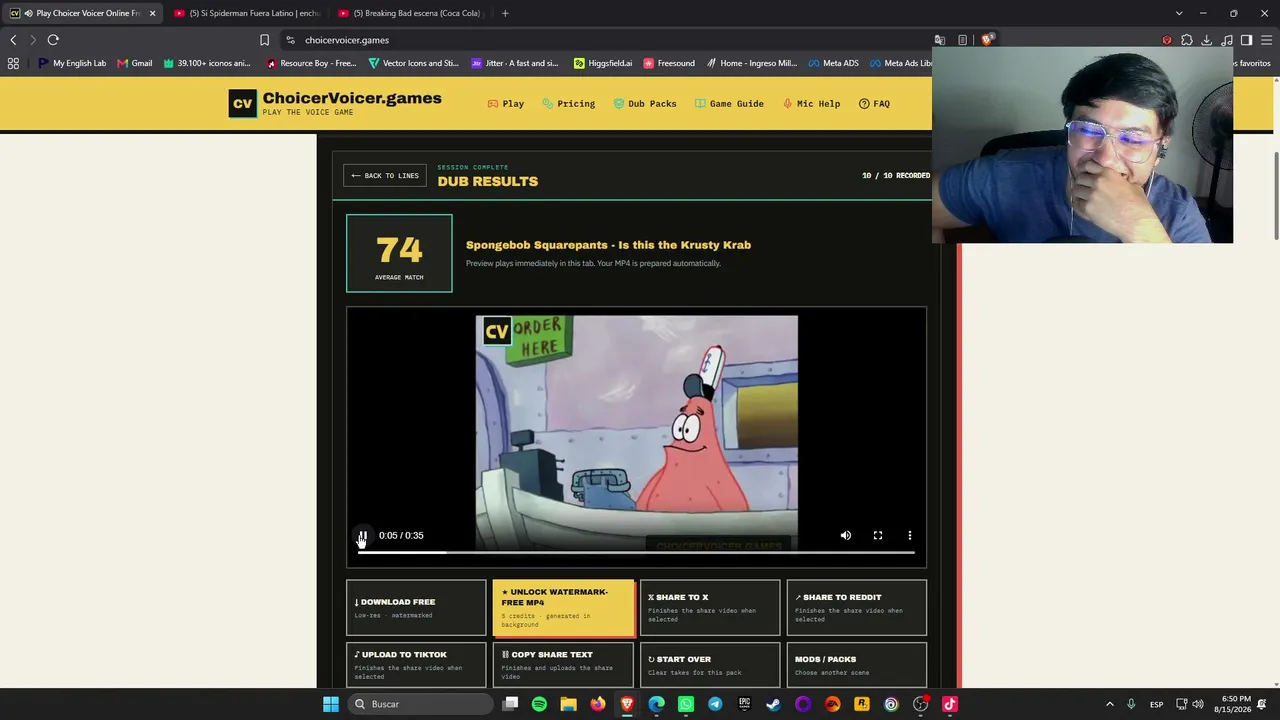Screen dimensions: 1280x720
Task: Open Resource Boy bookmark
Action: (x=311, y=63)
